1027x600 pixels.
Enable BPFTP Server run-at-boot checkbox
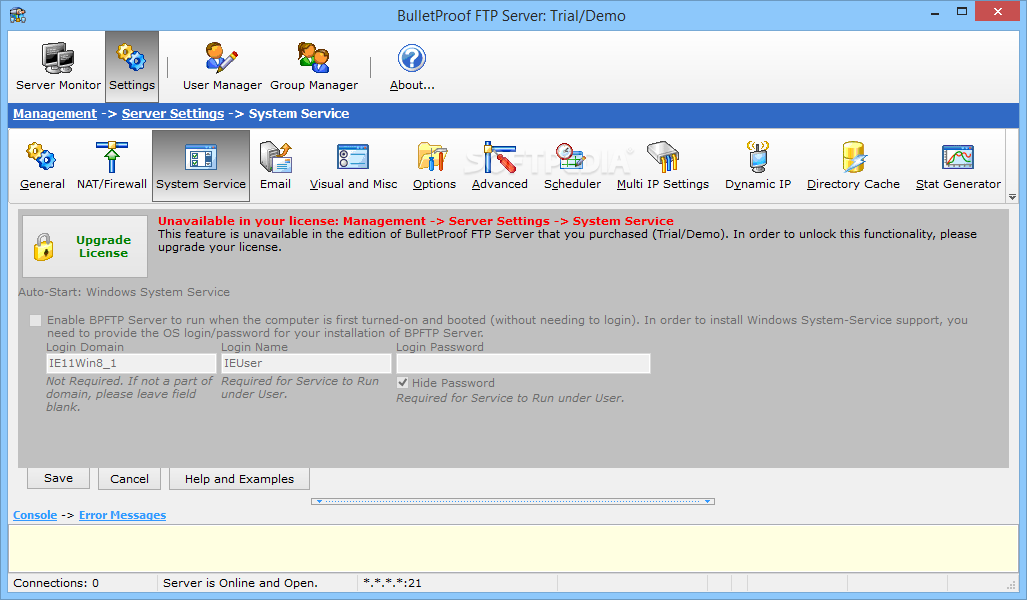(x=35, y=320)
